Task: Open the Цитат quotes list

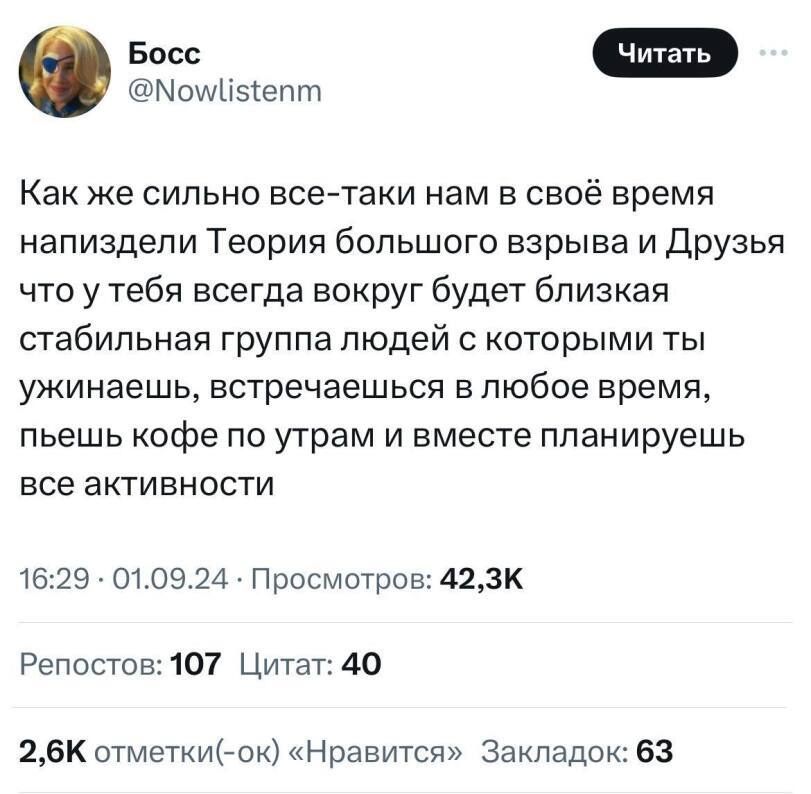Action: click(284, 663)
